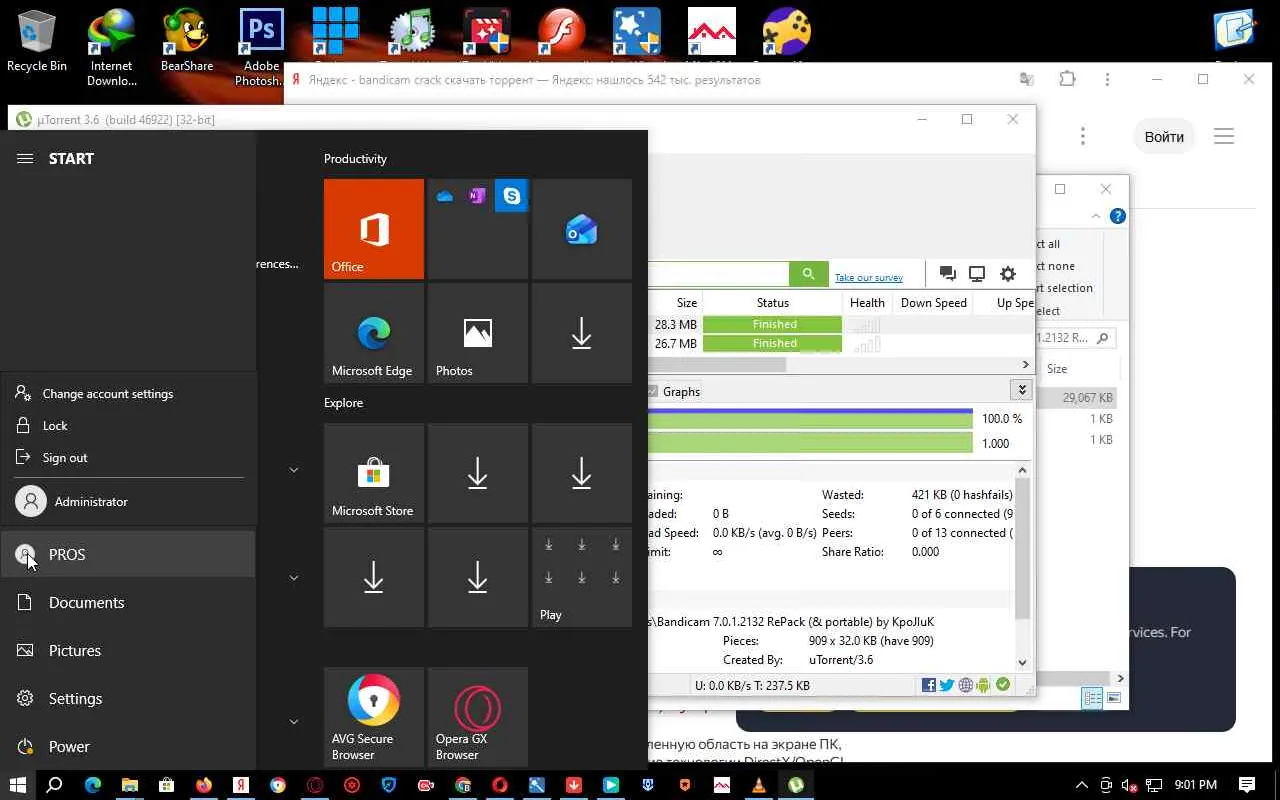
Task: Click the Explorer window help icon
Action: 1118,216
